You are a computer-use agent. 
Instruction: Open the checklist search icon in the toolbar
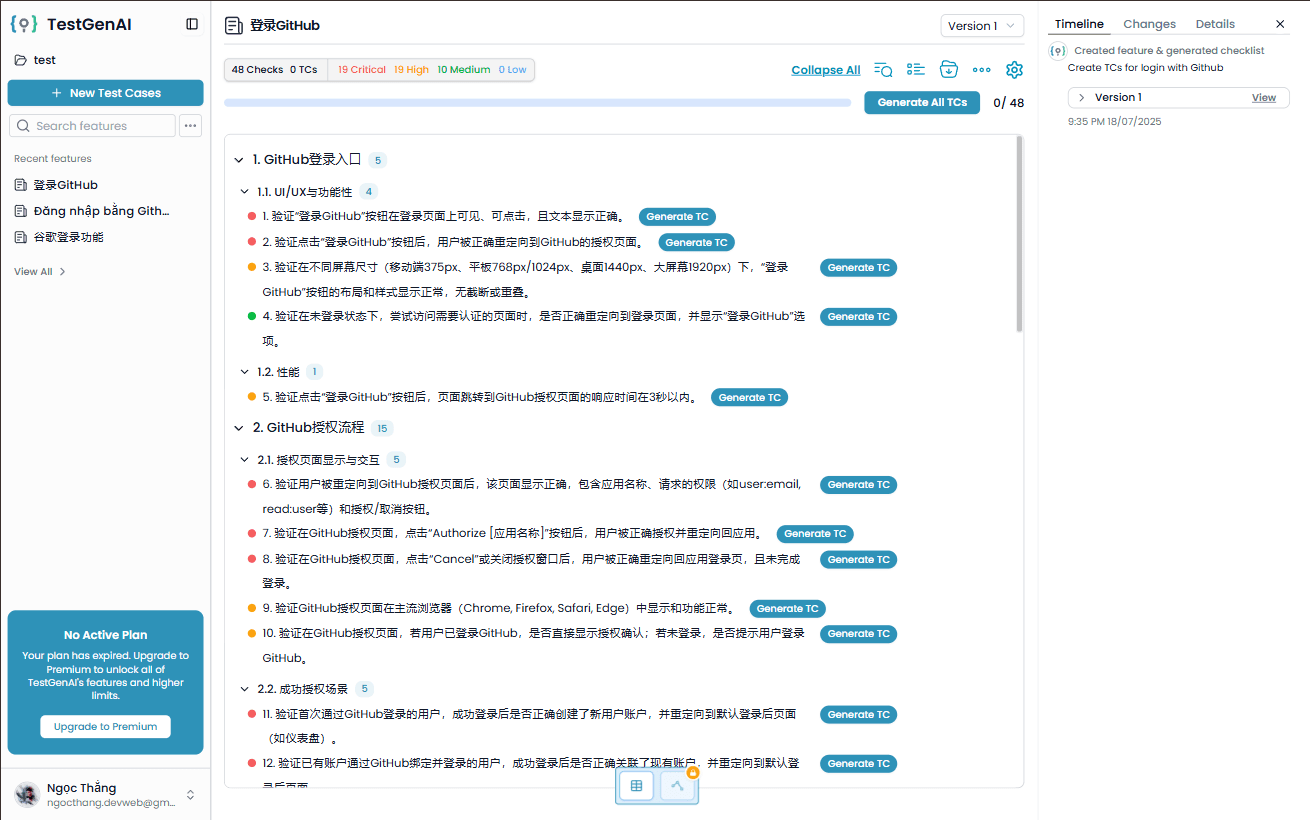(x=883, y=69)
